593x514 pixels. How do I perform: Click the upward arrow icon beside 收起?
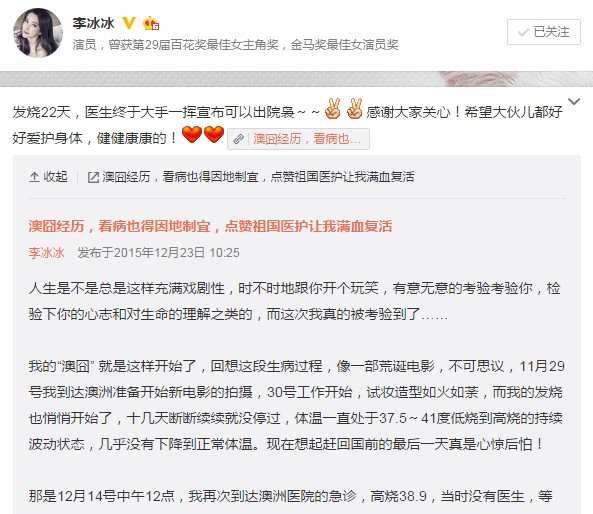point(34,177)
